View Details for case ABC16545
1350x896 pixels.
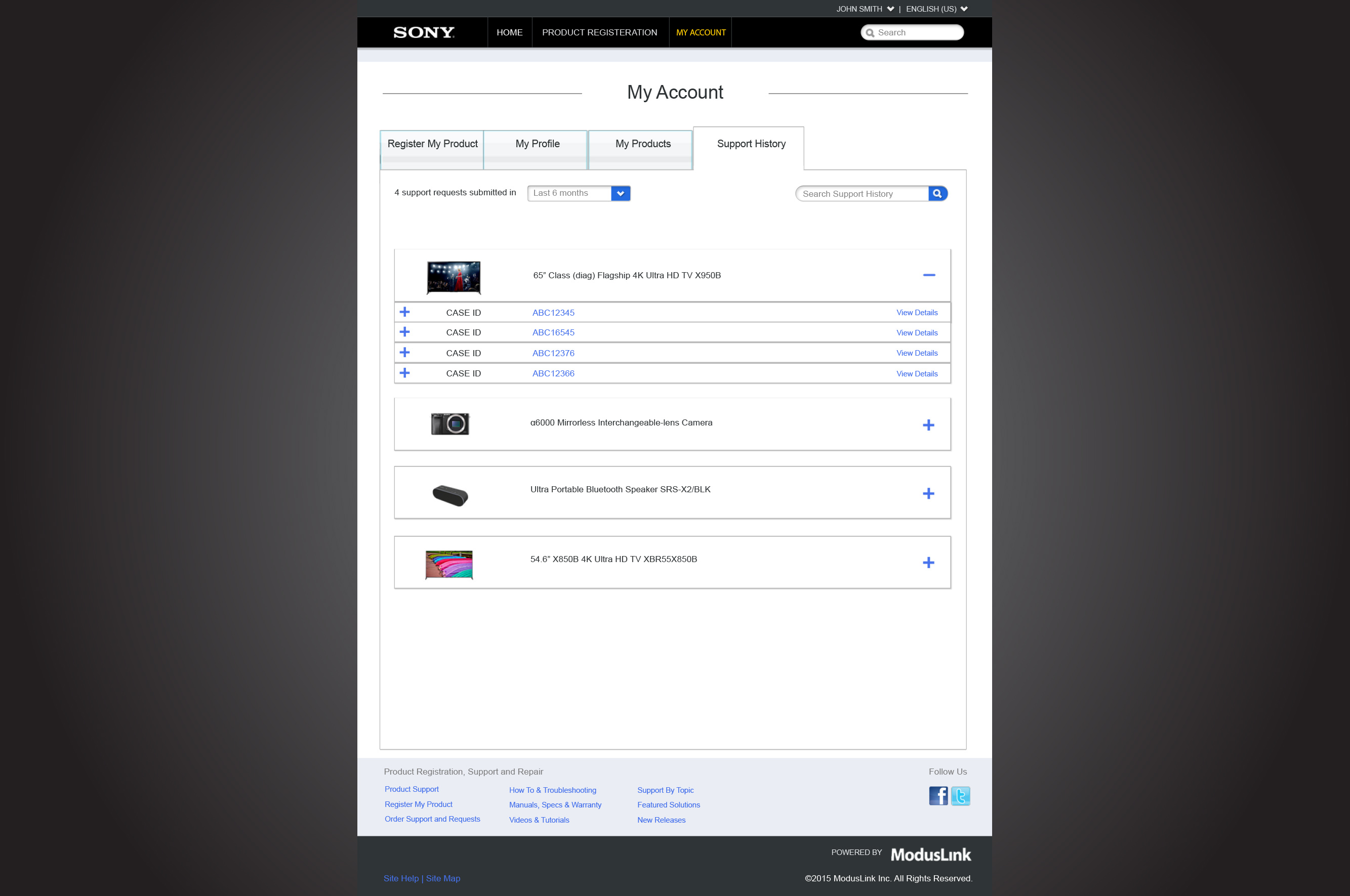point(917,332)
